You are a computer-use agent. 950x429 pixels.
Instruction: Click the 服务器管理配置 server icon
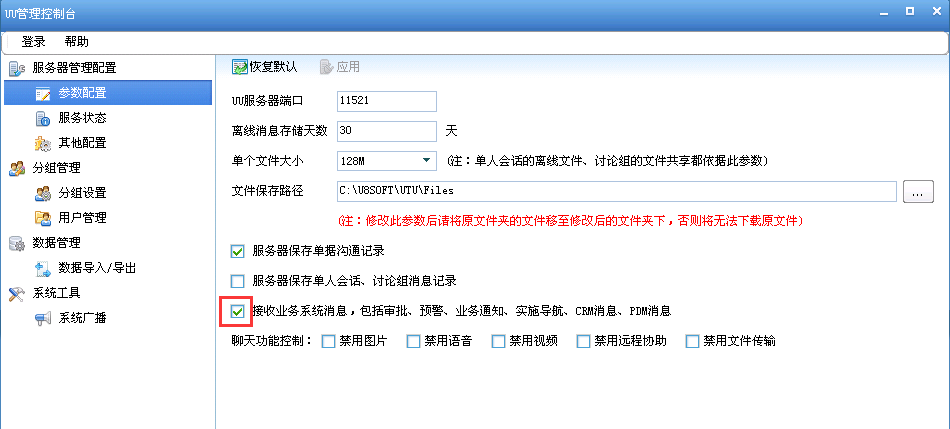pyautogui.click(x=16, y=68)
